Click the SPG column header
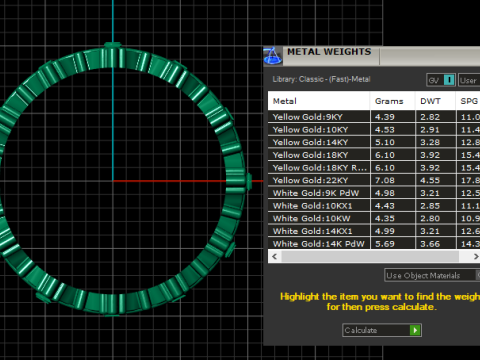Viewport: 480px width, 360px height. [468, 101]
